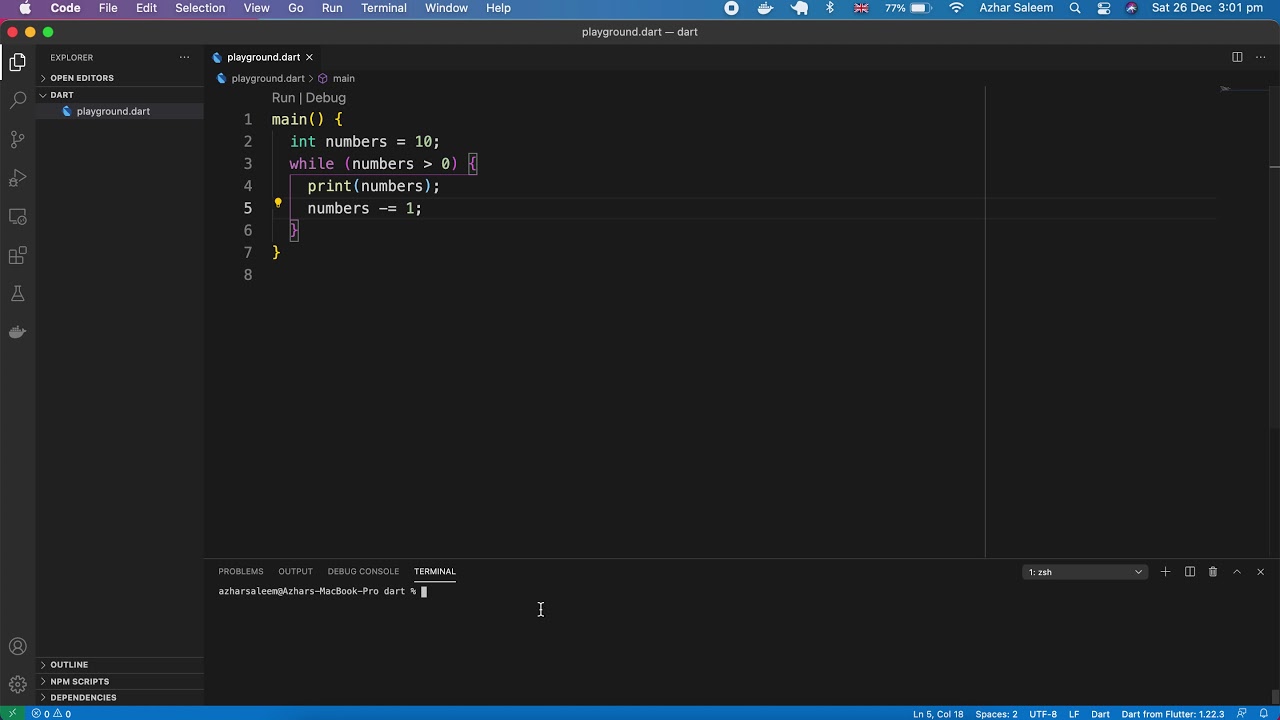The image size is (1280, 720).
Task: Open the Accounts icon in activity bar
Action: [17, 647]
